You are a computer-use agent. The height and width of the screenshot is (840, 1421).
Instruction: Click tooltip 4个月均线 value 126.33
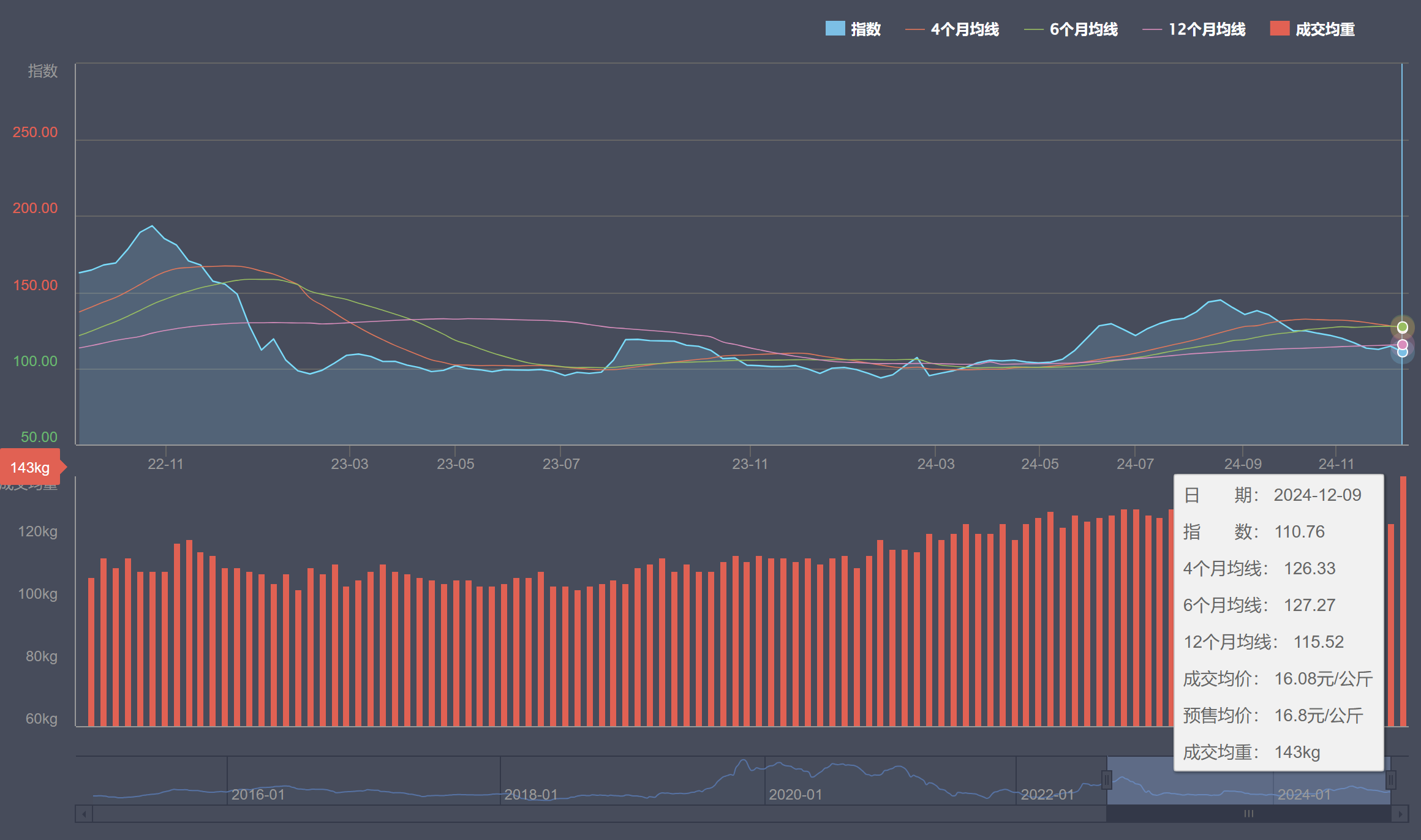(x=1310, y=568)
